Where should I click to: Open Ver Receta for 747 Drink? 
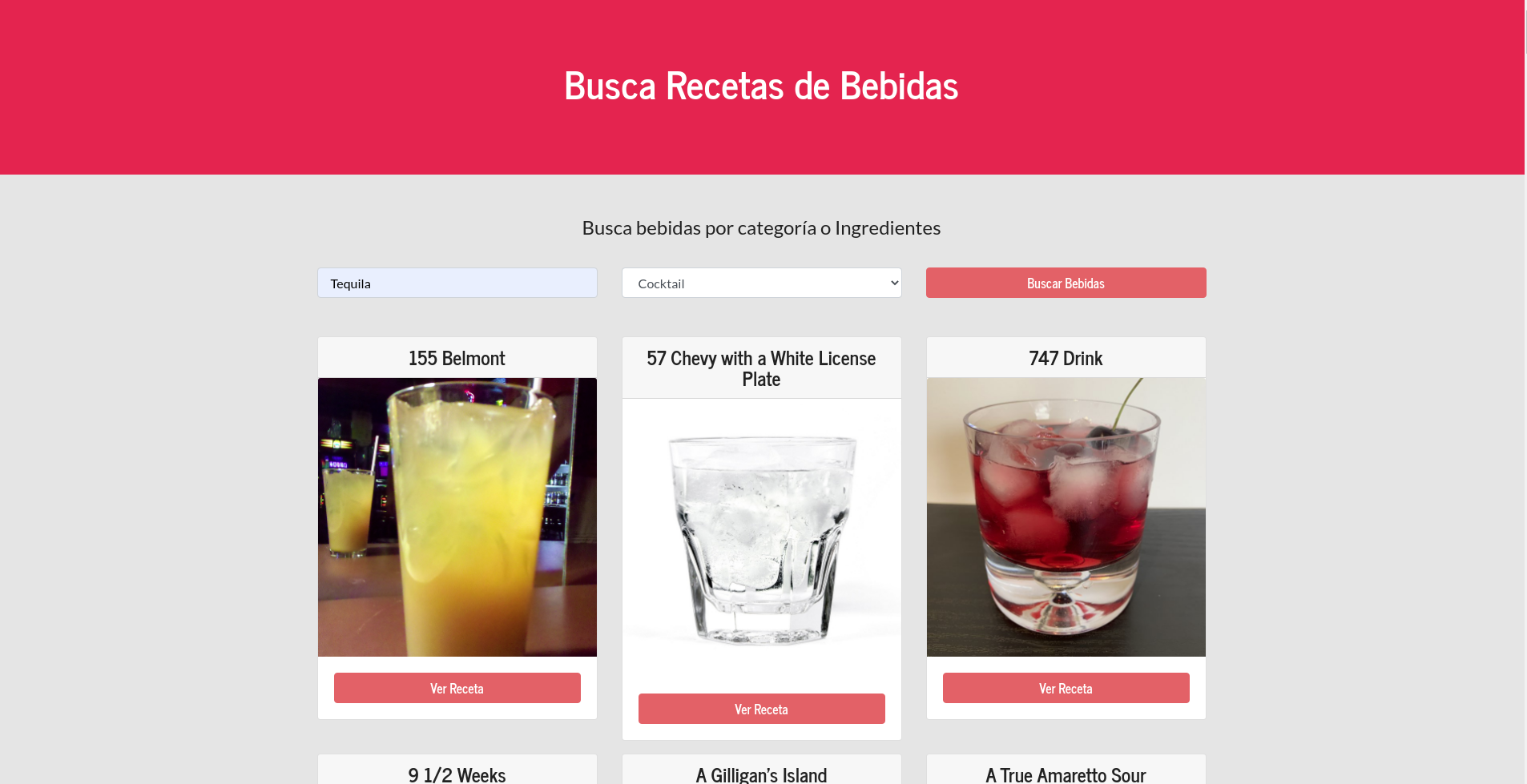[1066, 688]
